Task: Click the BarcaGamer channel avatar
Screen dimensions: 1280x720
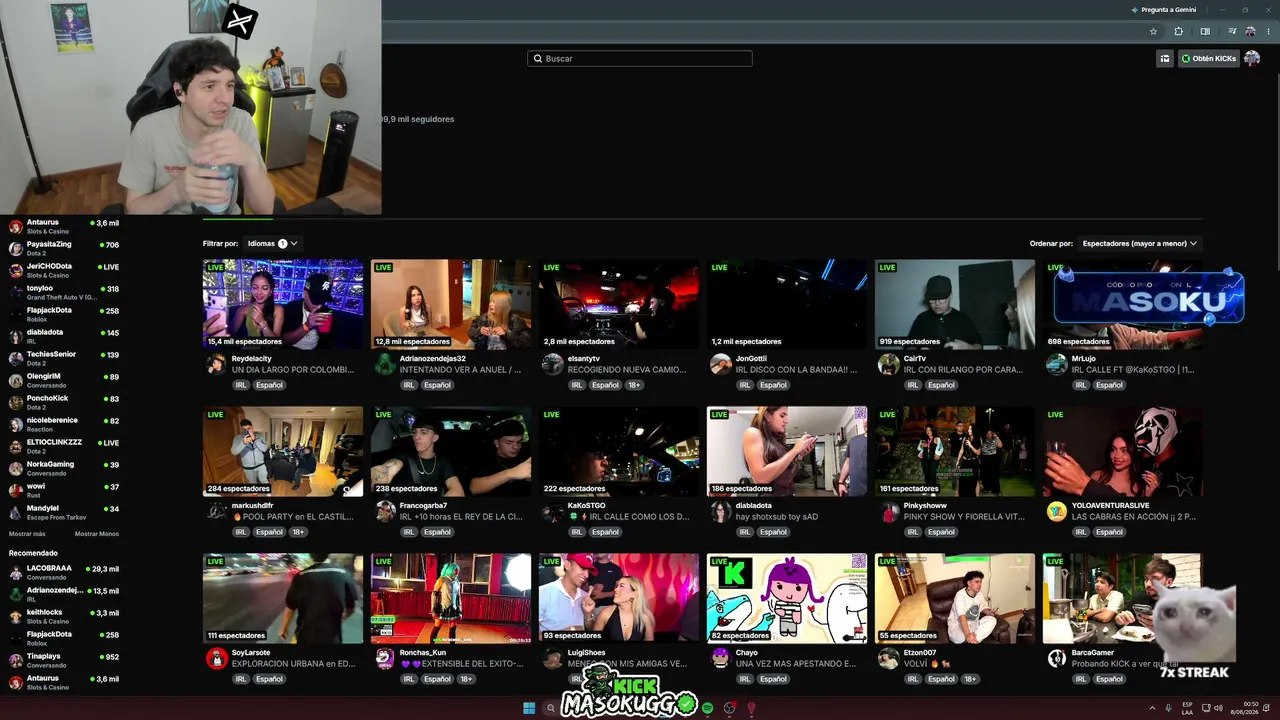Action: (1056, 658)
